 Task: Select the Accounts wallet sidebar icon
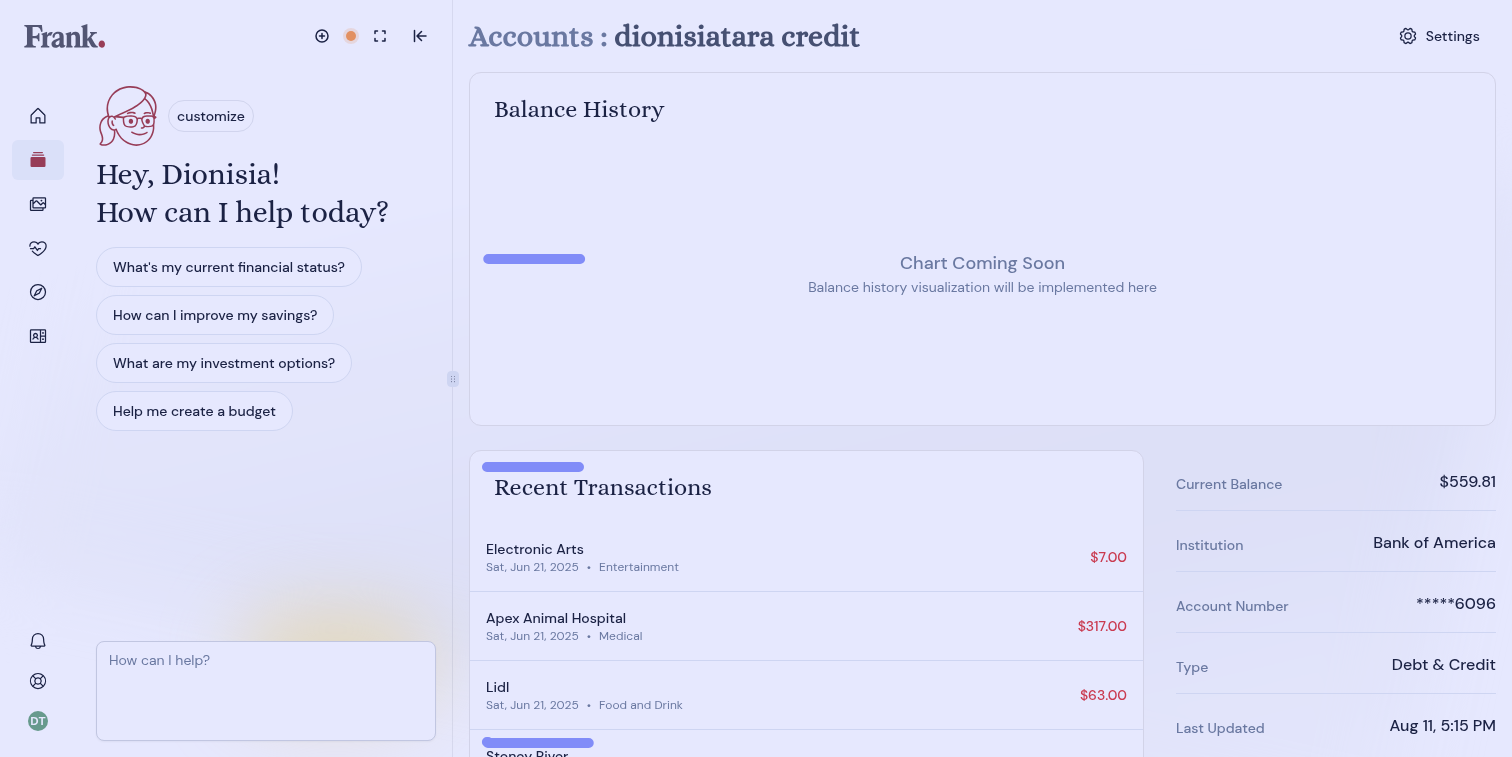point(38,160)
